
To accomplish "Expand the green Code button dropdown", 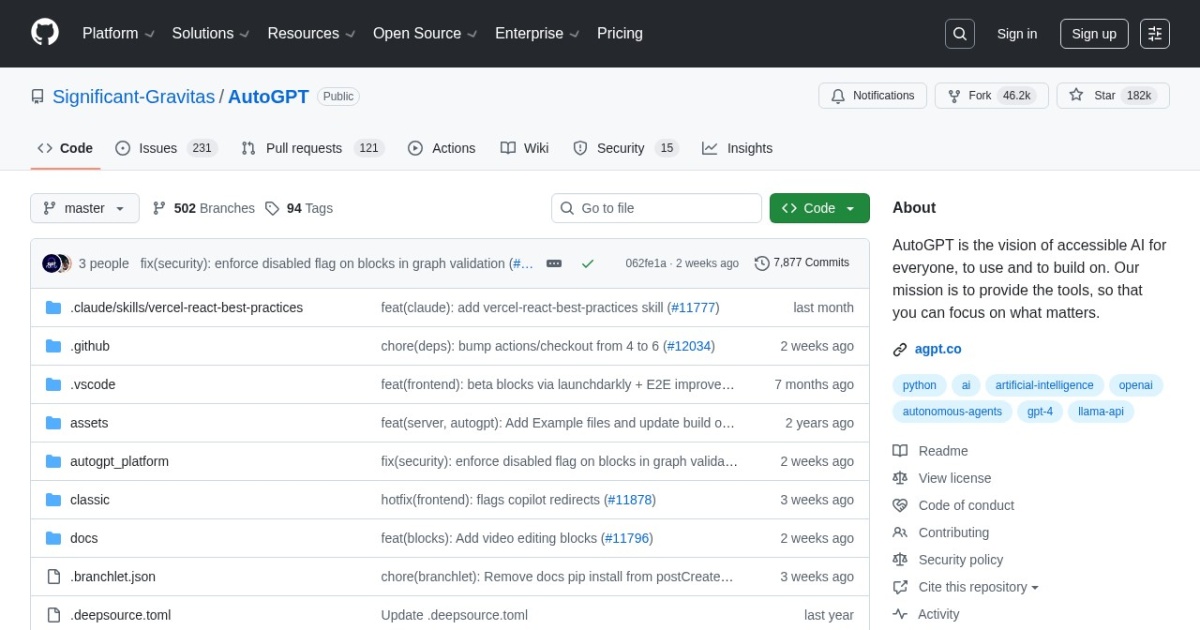I will point(849,208).
